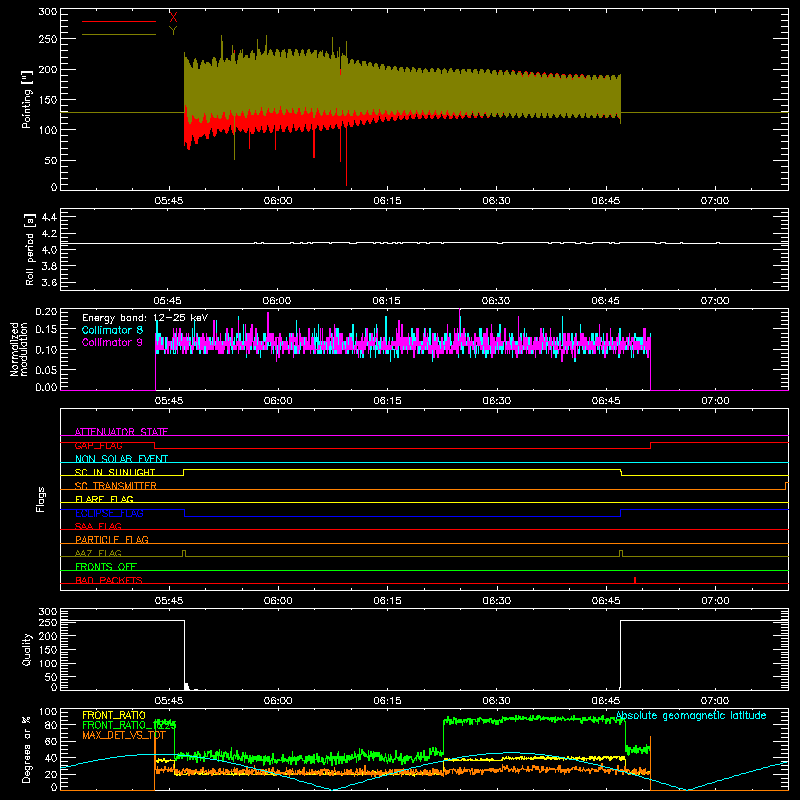This screenshot has height=800, width=800.
Task: Click the FLARE_FLAG label
Action: click(104, 499)
